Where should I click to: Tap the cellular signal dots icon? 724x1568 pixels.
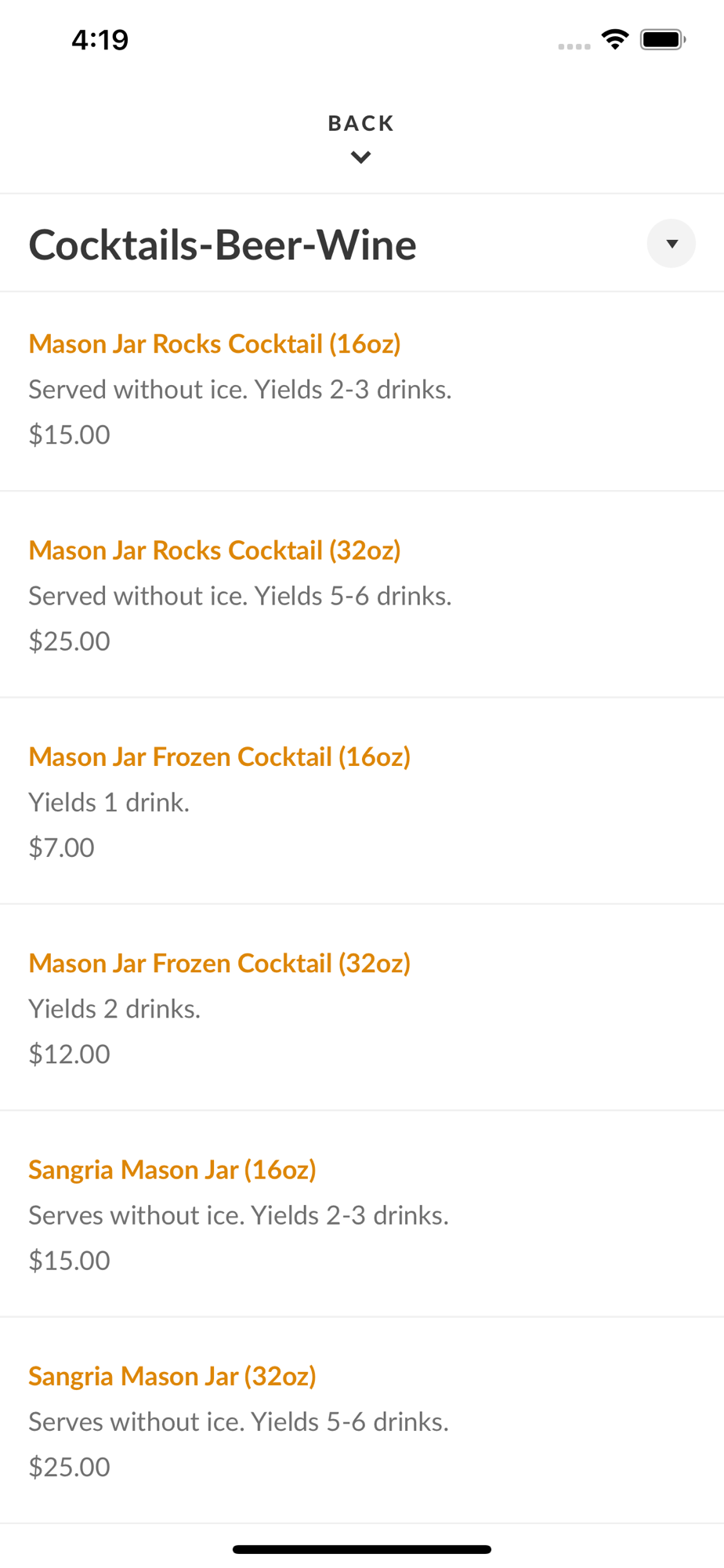click(574, 46)
